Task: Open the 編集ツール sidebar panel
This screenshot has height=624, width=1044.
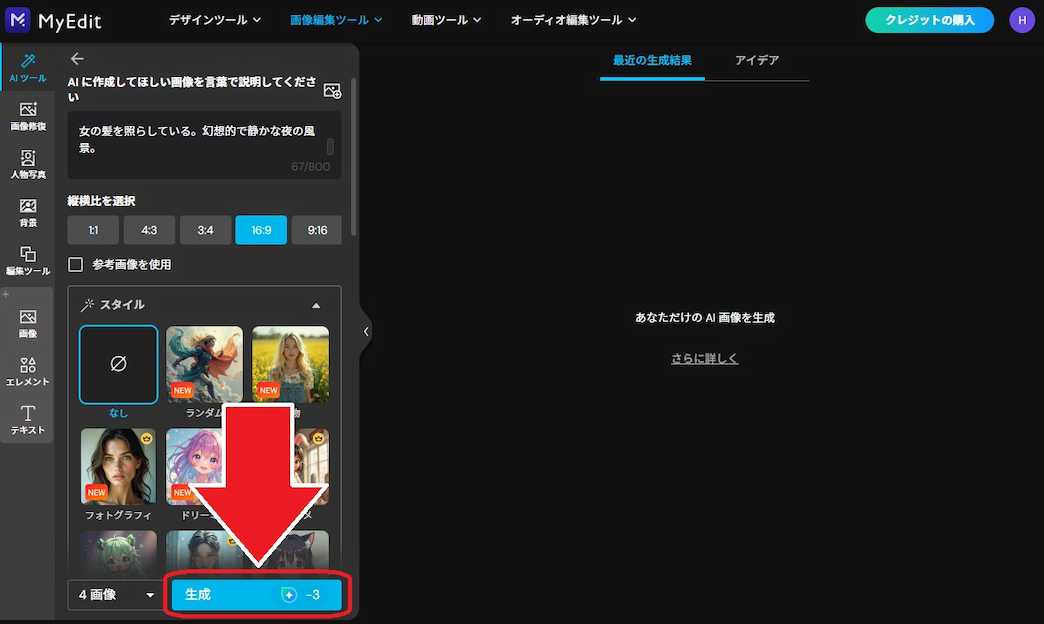Action: click(27, 260)
